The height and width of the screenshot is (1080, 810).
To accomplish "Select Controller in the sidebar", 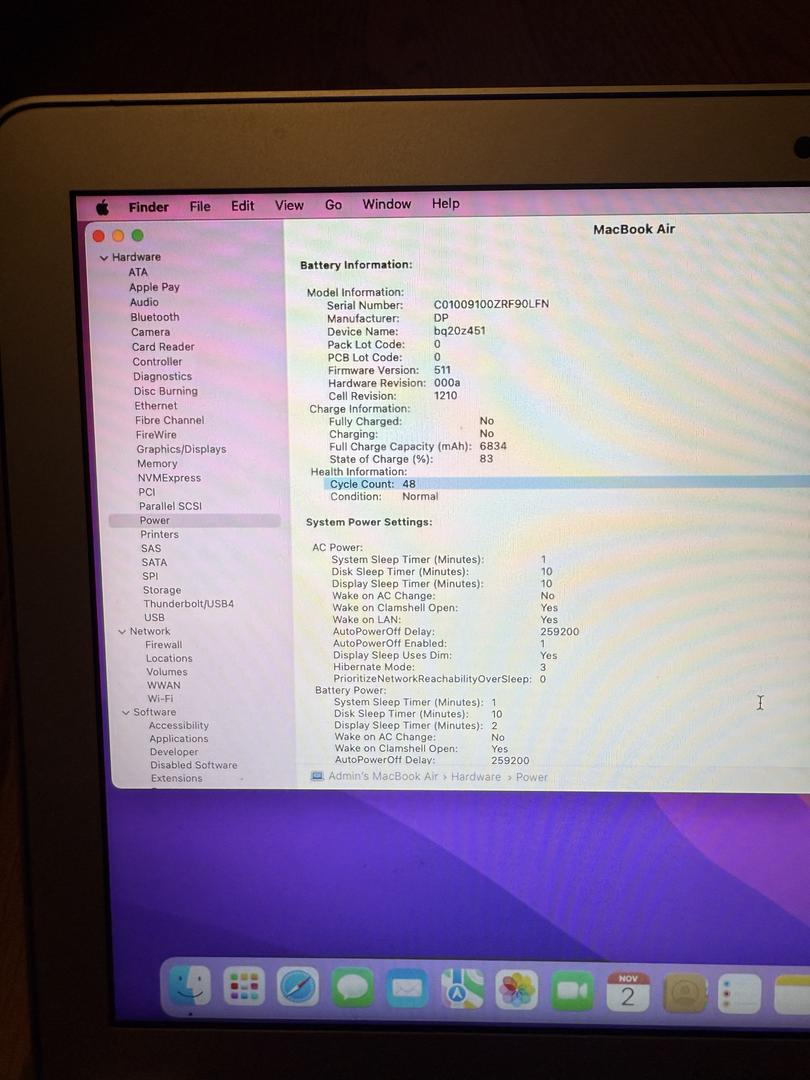I will click(x=157, y=362).
